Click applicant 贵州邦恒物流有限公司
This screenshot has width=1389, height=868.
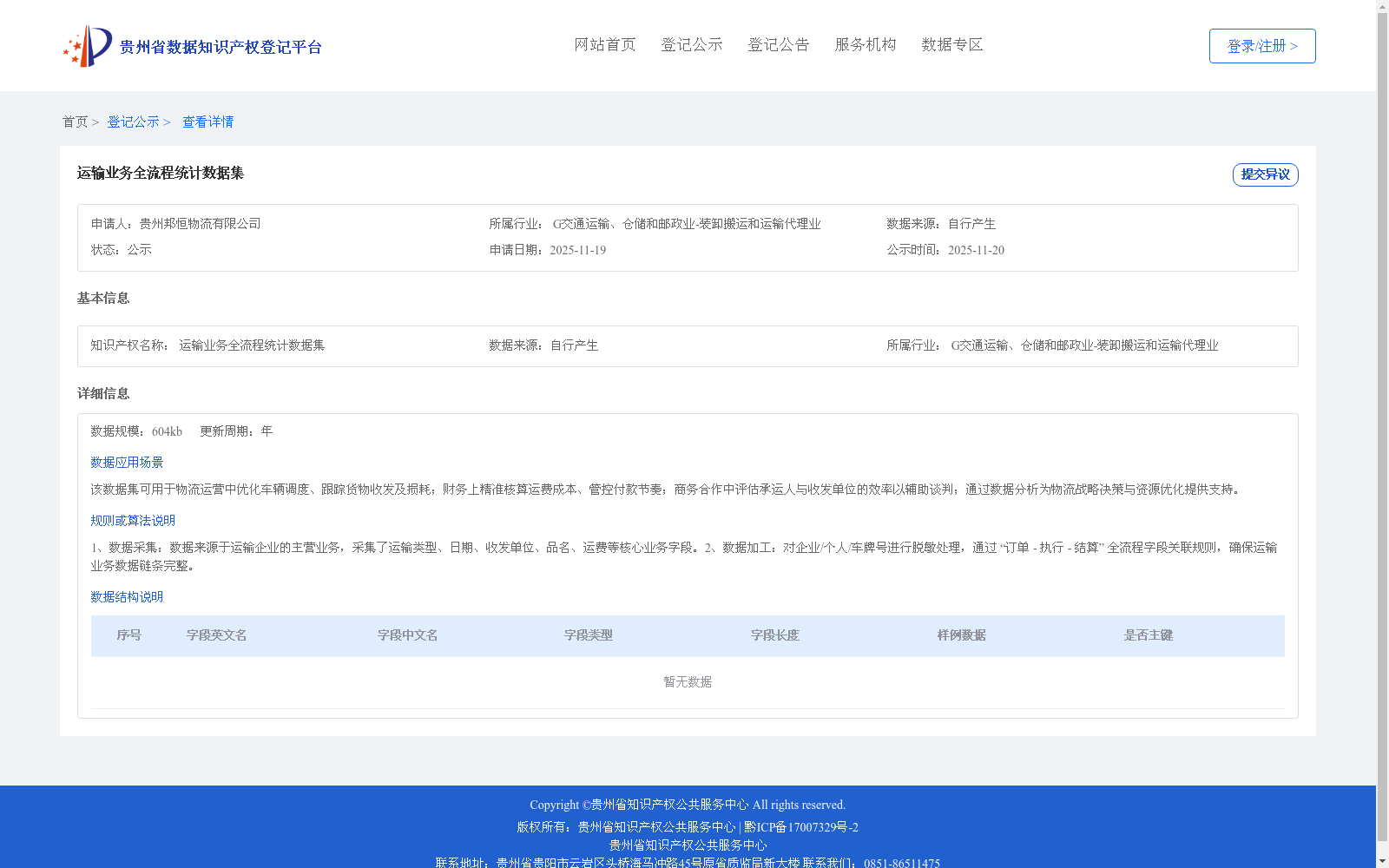pyautogui.click(x=200, y=224)
